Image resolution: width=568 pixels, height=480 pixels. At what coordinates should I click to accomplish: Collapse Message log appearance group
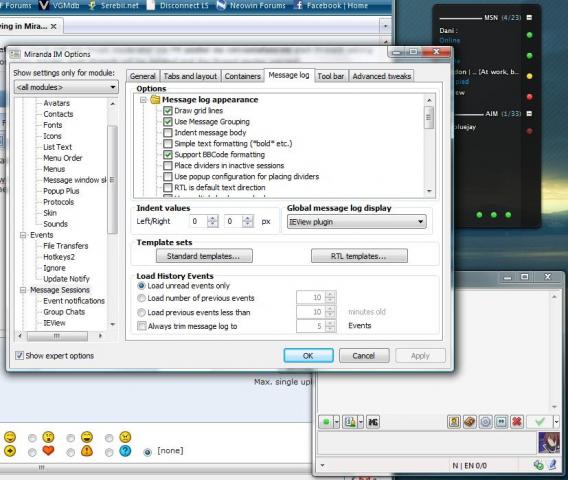pyautogui.click(x=143, y=100)
